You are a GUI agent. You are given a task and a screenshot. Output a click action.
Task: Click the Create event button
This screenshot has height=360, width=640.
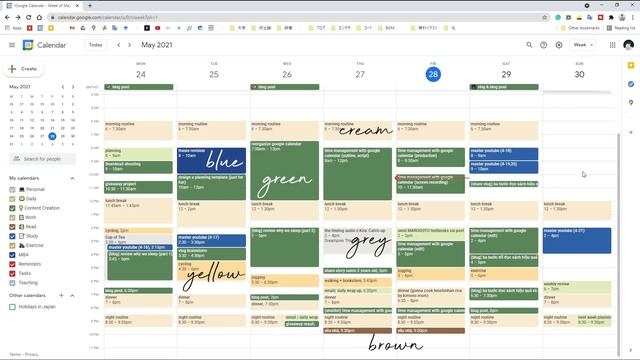tap(24, 69)
